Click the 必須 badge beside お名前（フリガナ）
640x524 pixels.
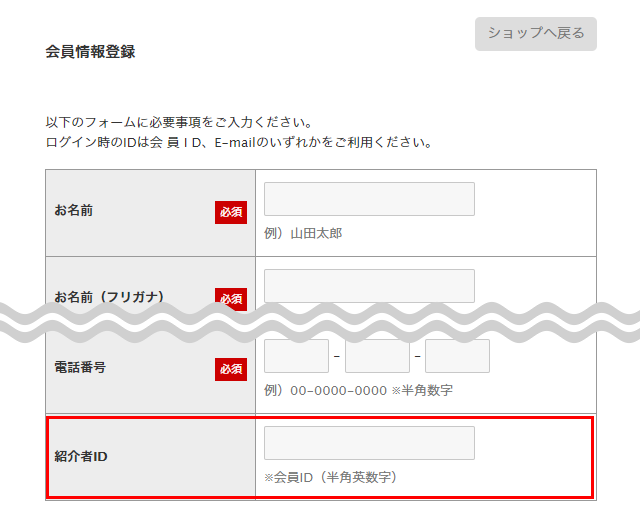[x=231, y=297]
